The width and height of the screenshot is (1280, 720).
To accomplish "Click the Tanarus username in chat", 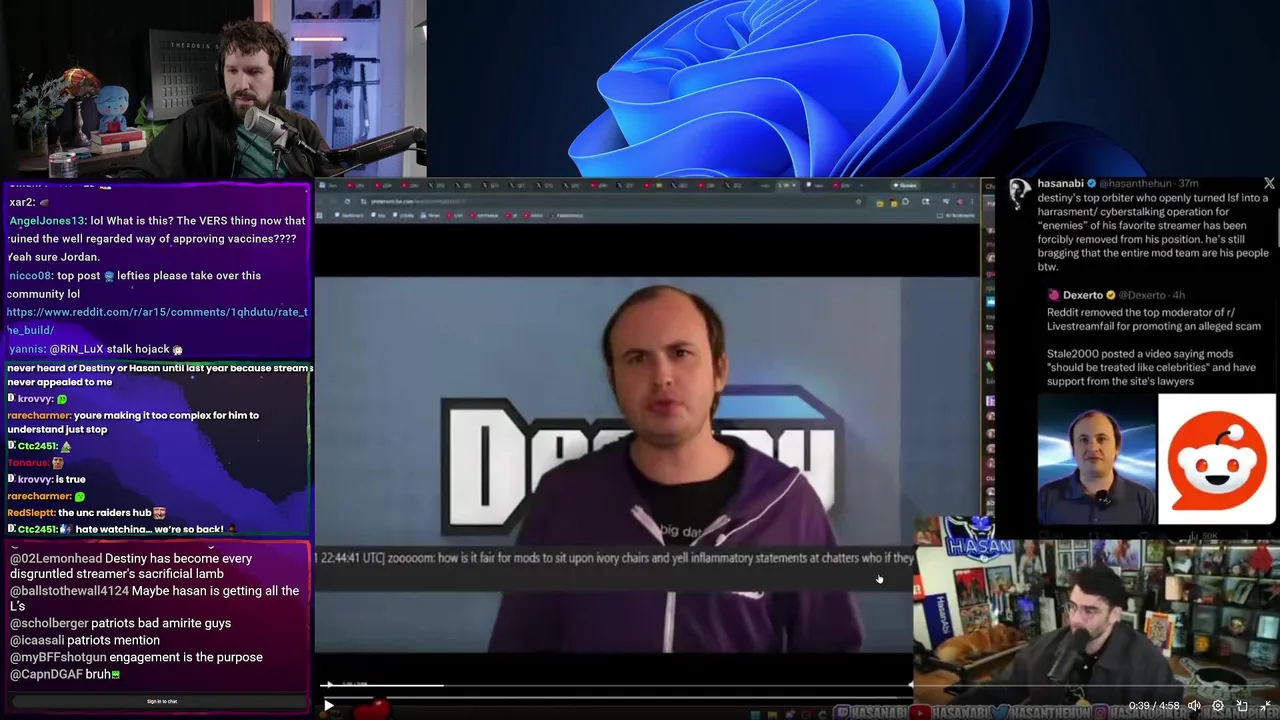I will tap(28, 463).
